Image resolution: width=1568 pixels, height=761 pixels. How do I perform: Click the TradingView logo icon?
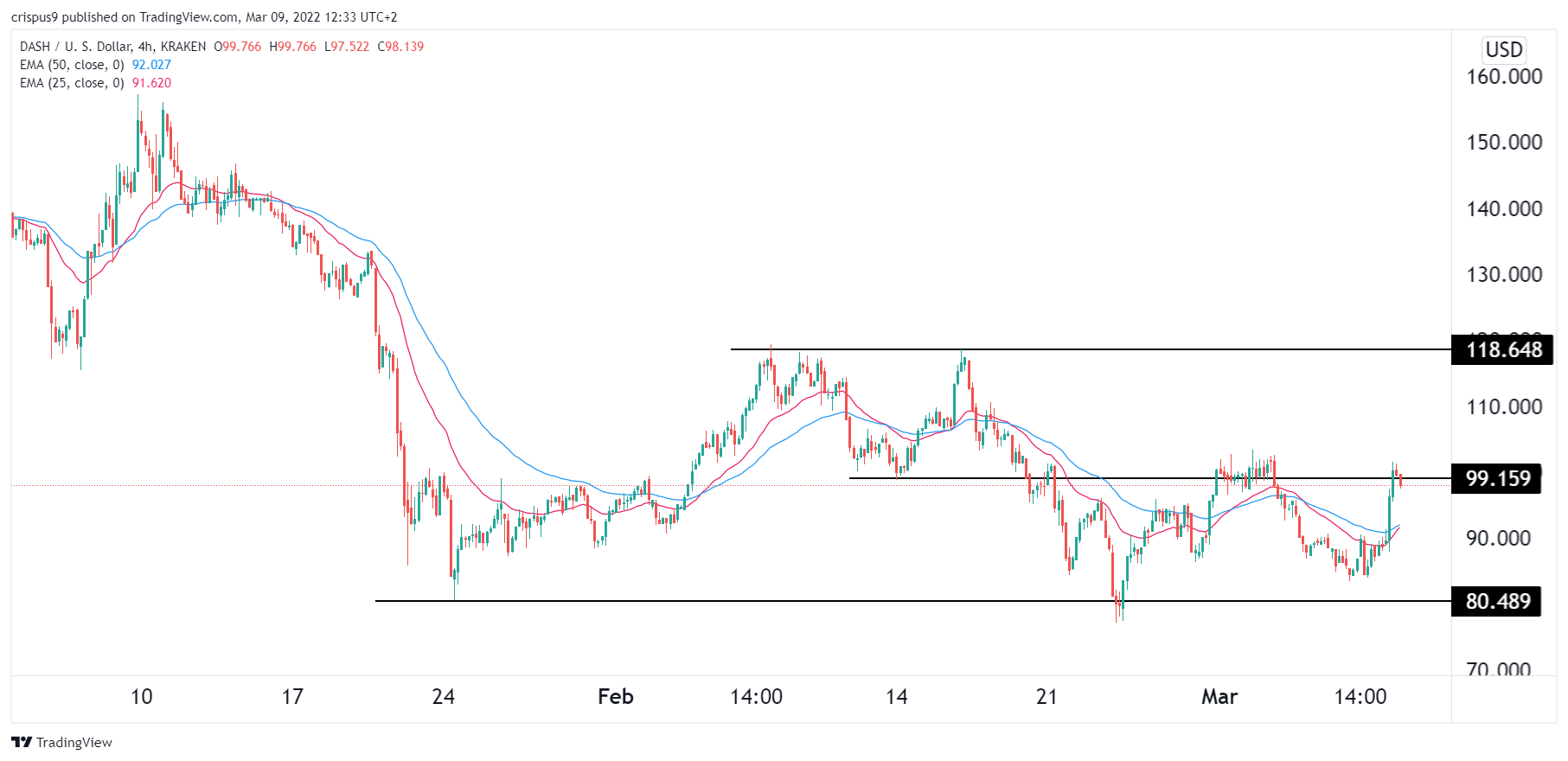pos(22,742)
